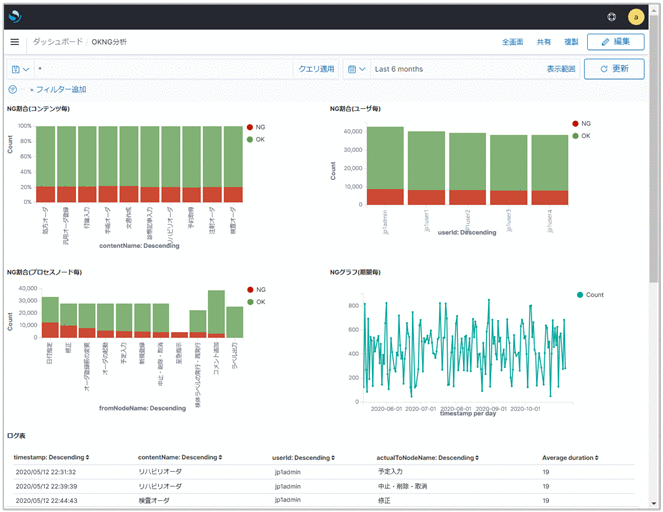This screenshot has width=663, height=512.
Task: Click the フィルター追加 add filter link
Action: (x=62, y=90)
